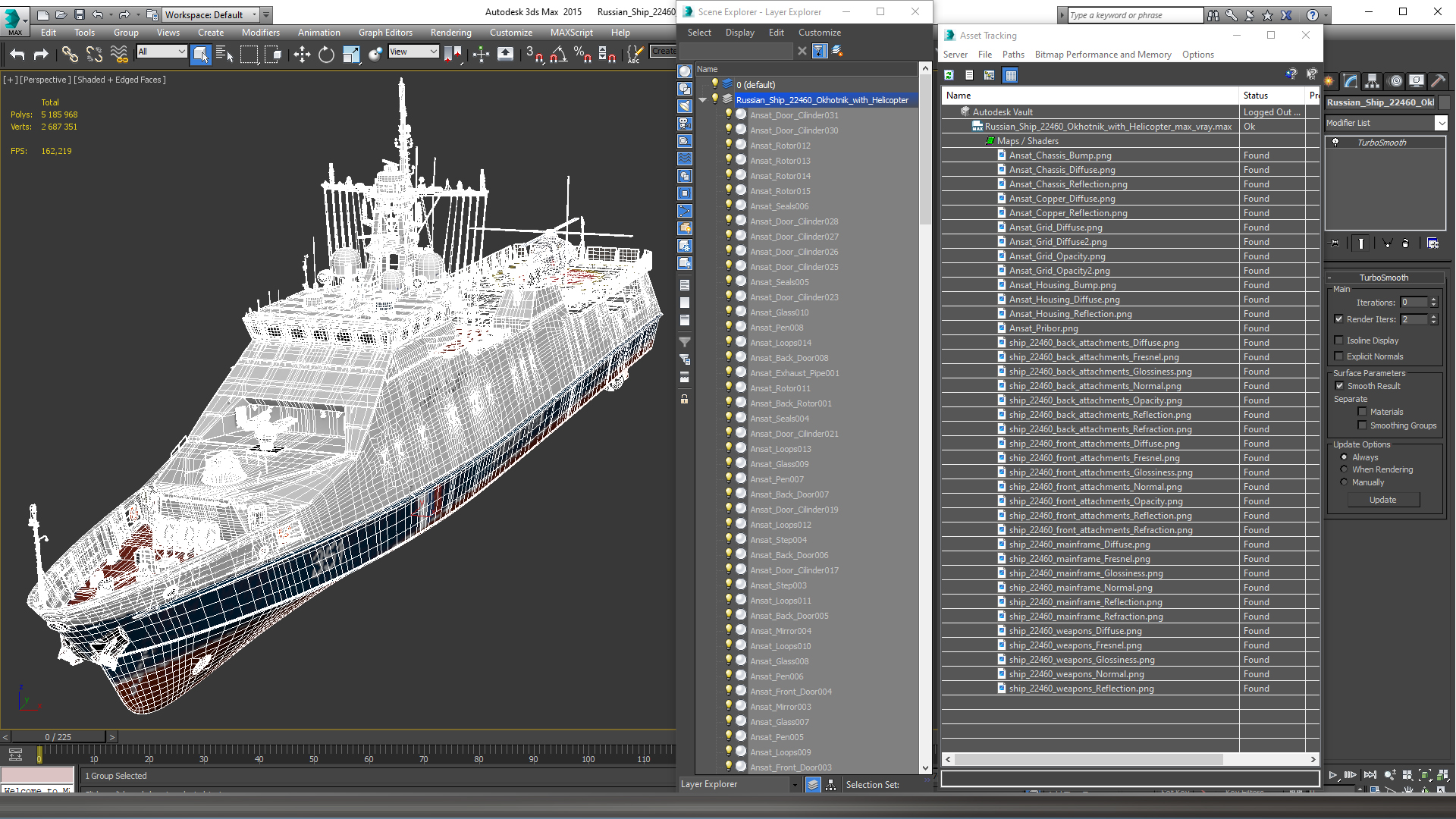The height and width of the screenshot is (819, 1456).
Task: Open the Modifiers menu
Action: click(261, 33)
